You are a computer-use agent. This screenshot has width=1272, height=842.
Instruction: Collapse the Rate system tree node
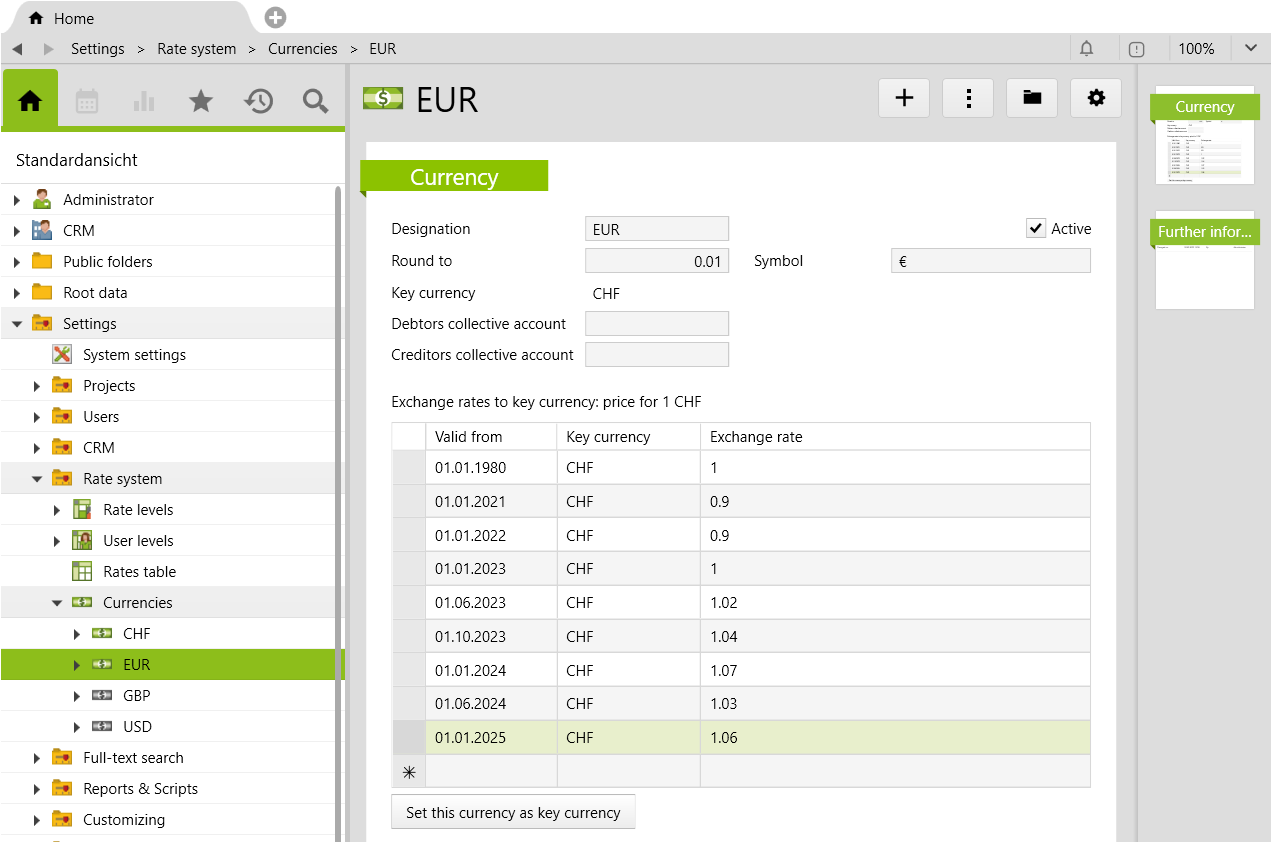[x=37, y=479]
